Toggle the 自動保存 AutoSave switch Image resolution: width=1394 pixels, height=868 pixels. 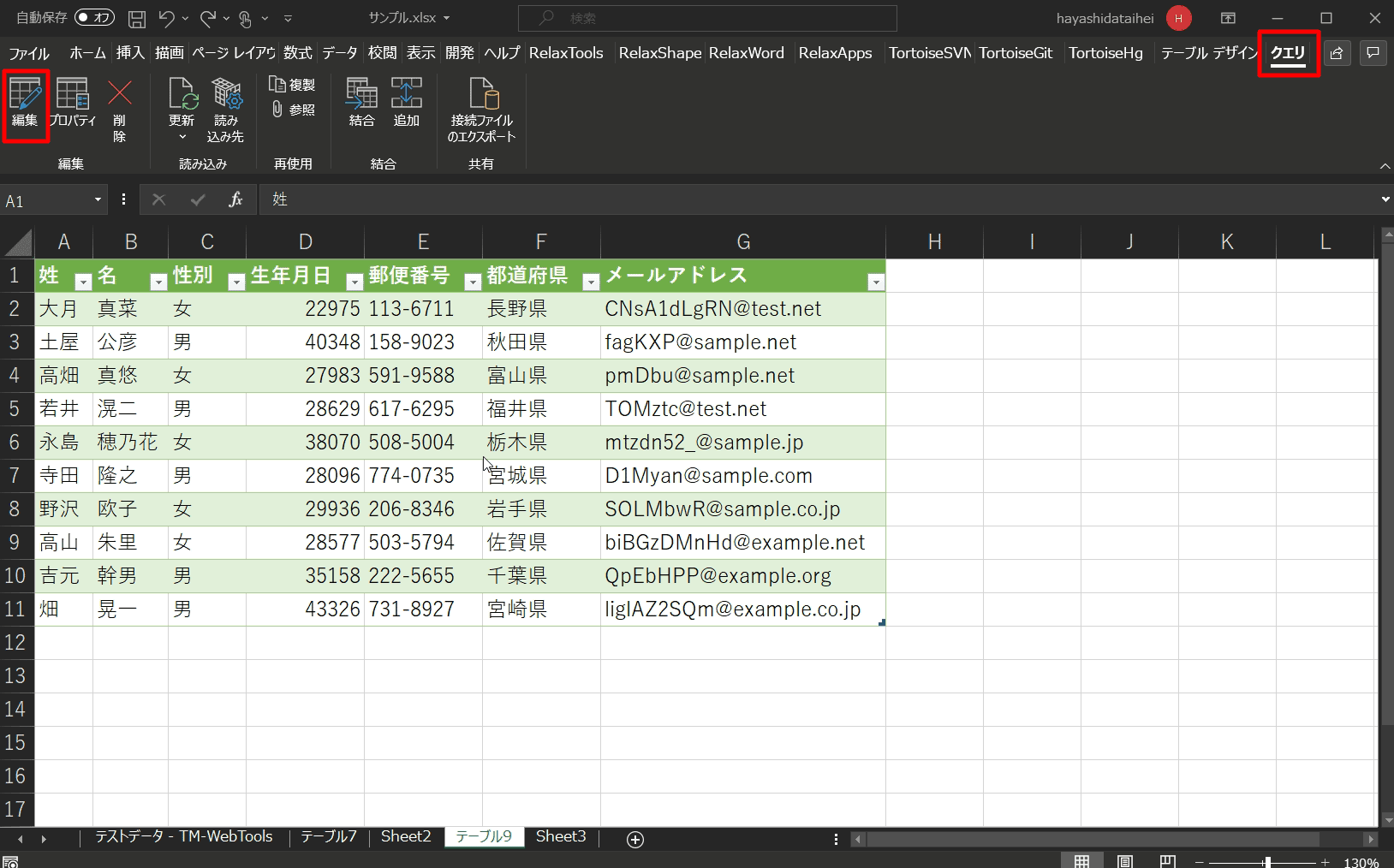pyautogui.click(x=93, y=18)
